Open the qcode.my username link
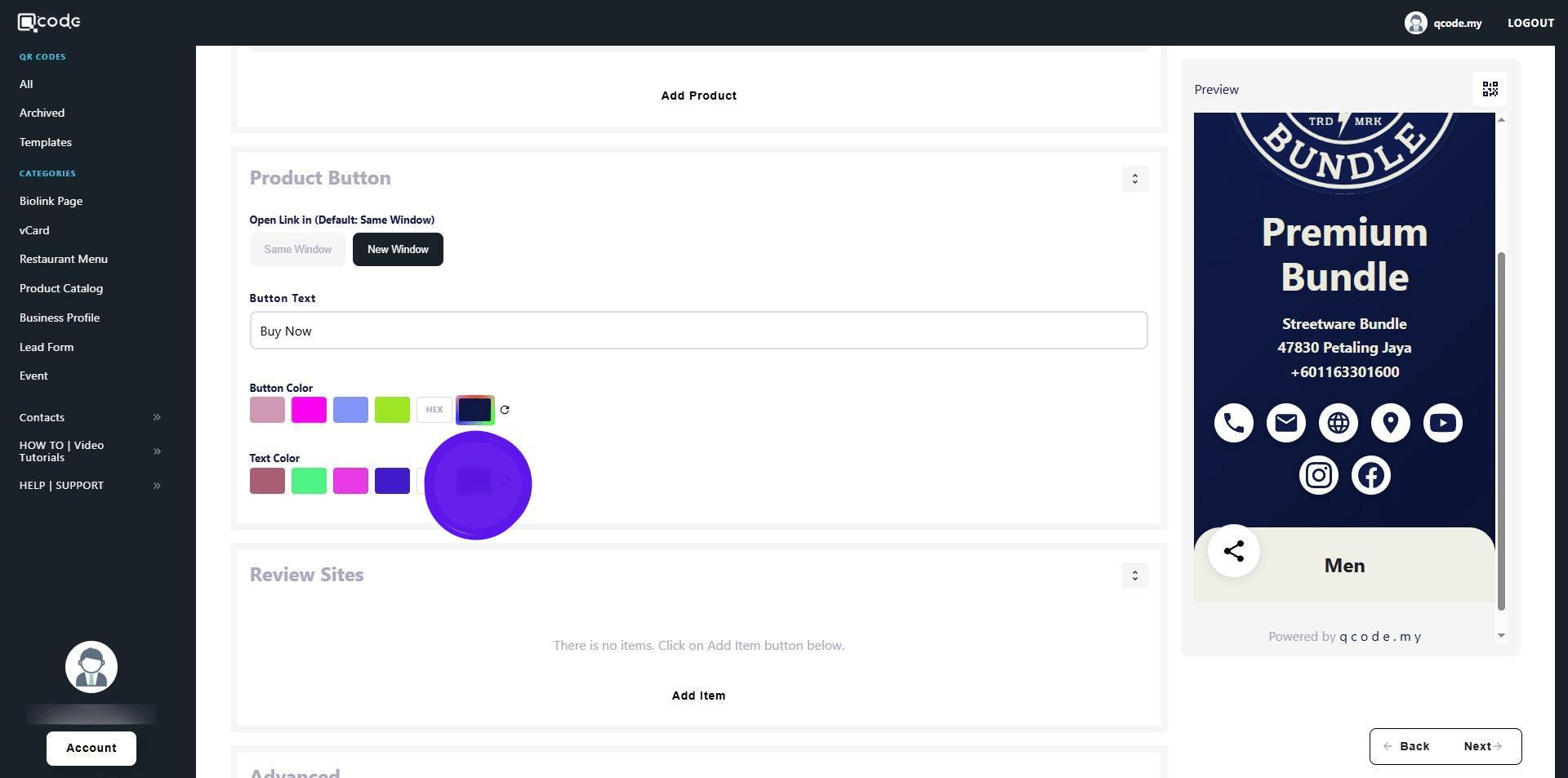Image resolution: width=1568 pixels, height=778 pixels. pos(1457,23)
